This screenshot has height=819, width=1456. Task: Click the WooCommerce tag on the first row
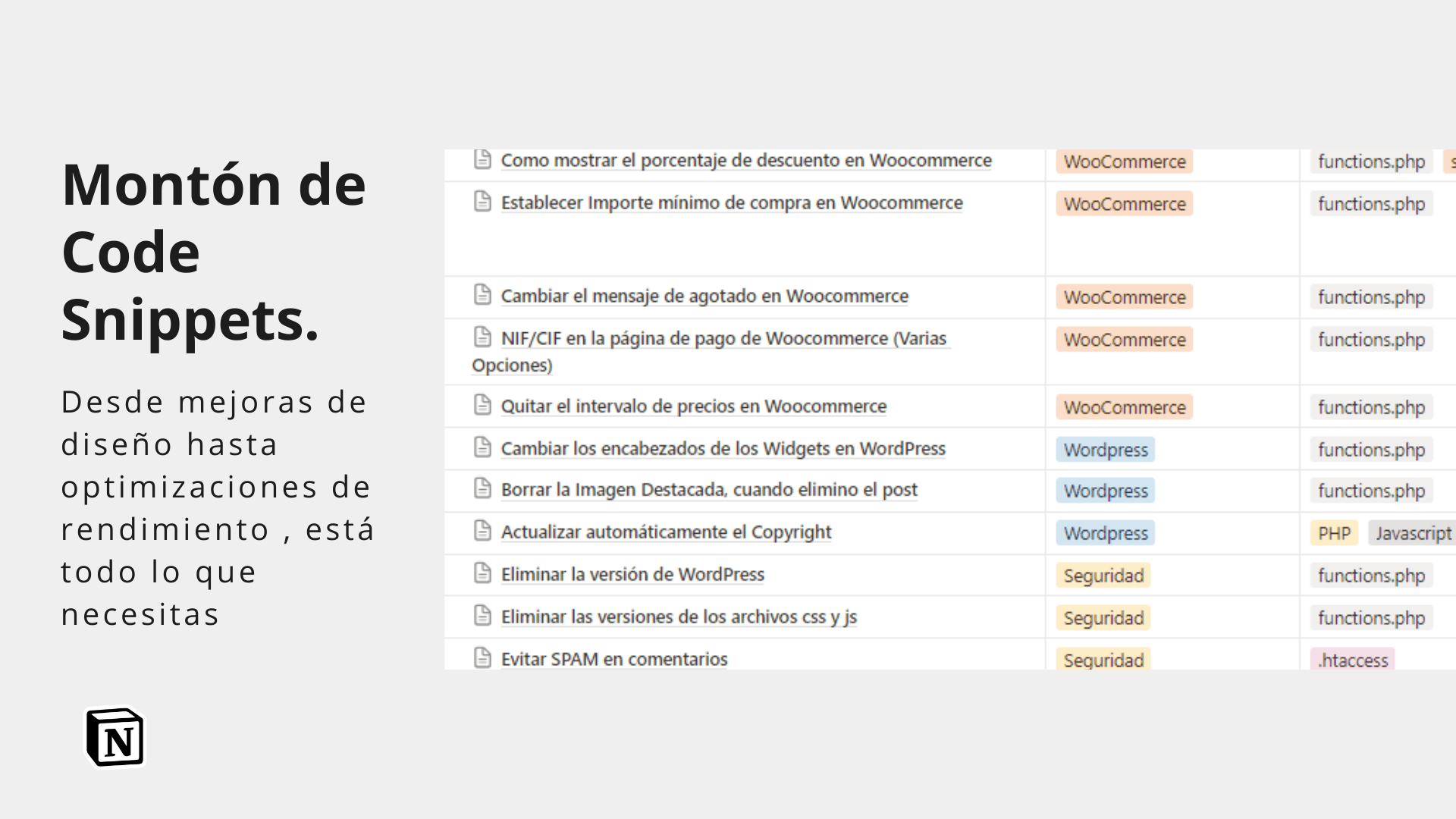(1124, 161)
